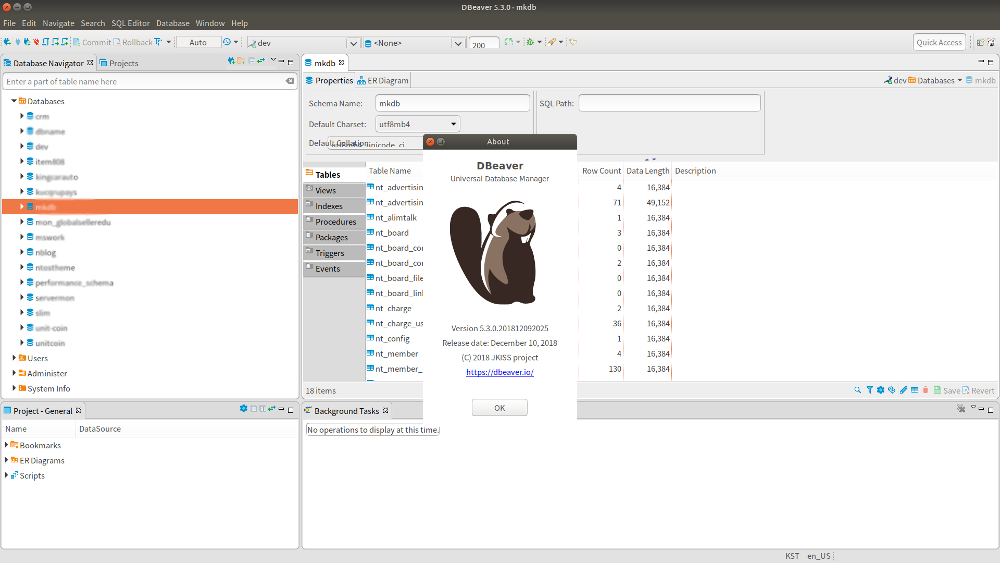Screen dimensions: 1000x563
Task: Click the Schema Name input field
Action: click(452, 103)
